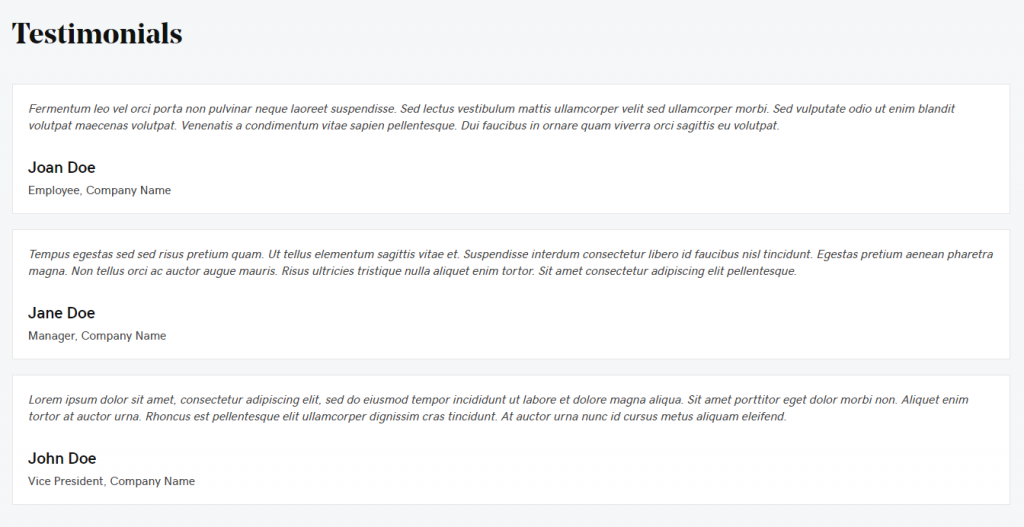Click the quote starting 'Tempus egestas sed'

tap(511, 263)
